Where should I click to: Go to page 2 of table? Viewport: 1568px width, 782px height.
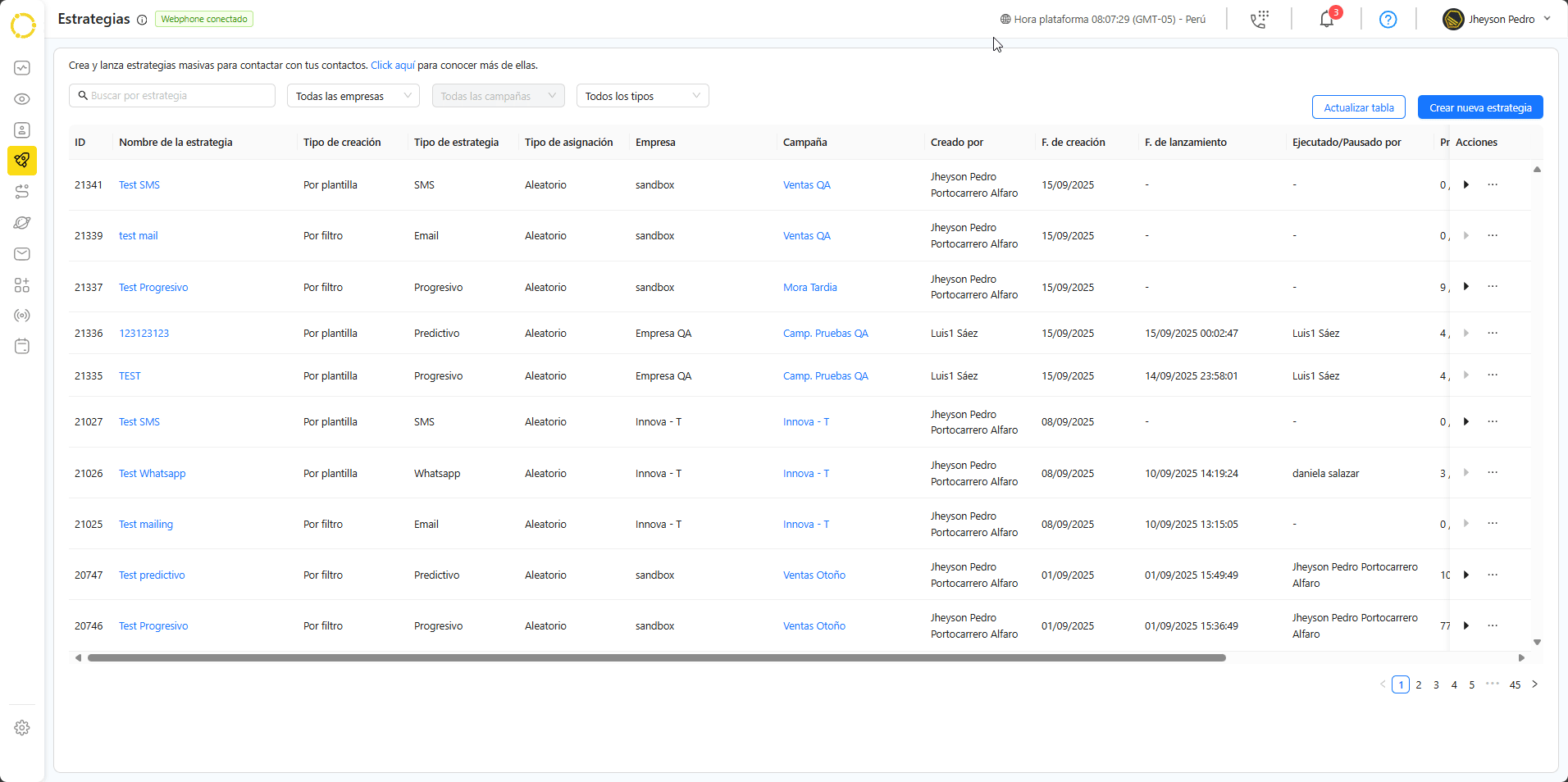pos(1419,684)
